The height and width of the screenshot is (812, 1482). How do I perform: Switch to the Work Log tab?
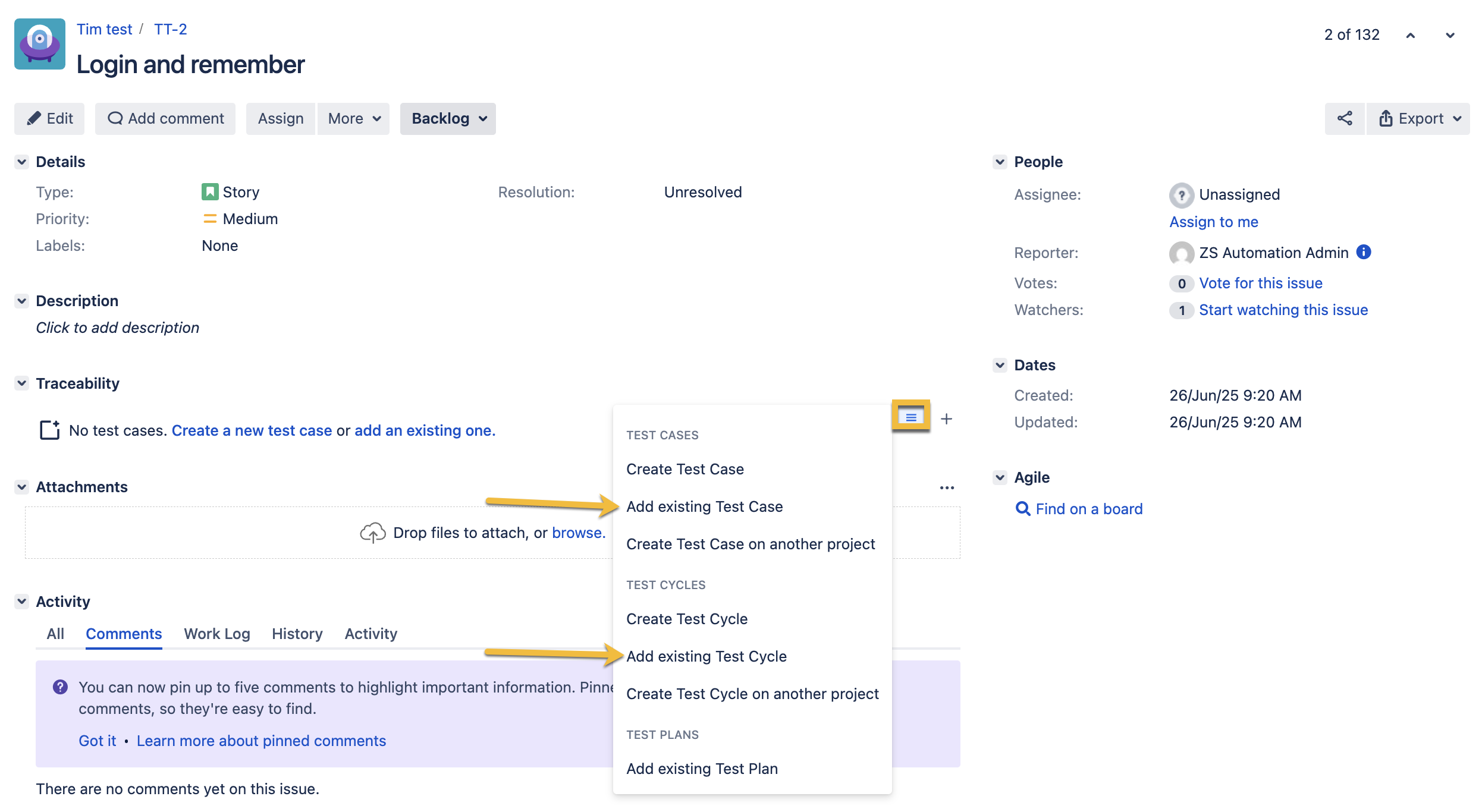click(x=216, y=634)
